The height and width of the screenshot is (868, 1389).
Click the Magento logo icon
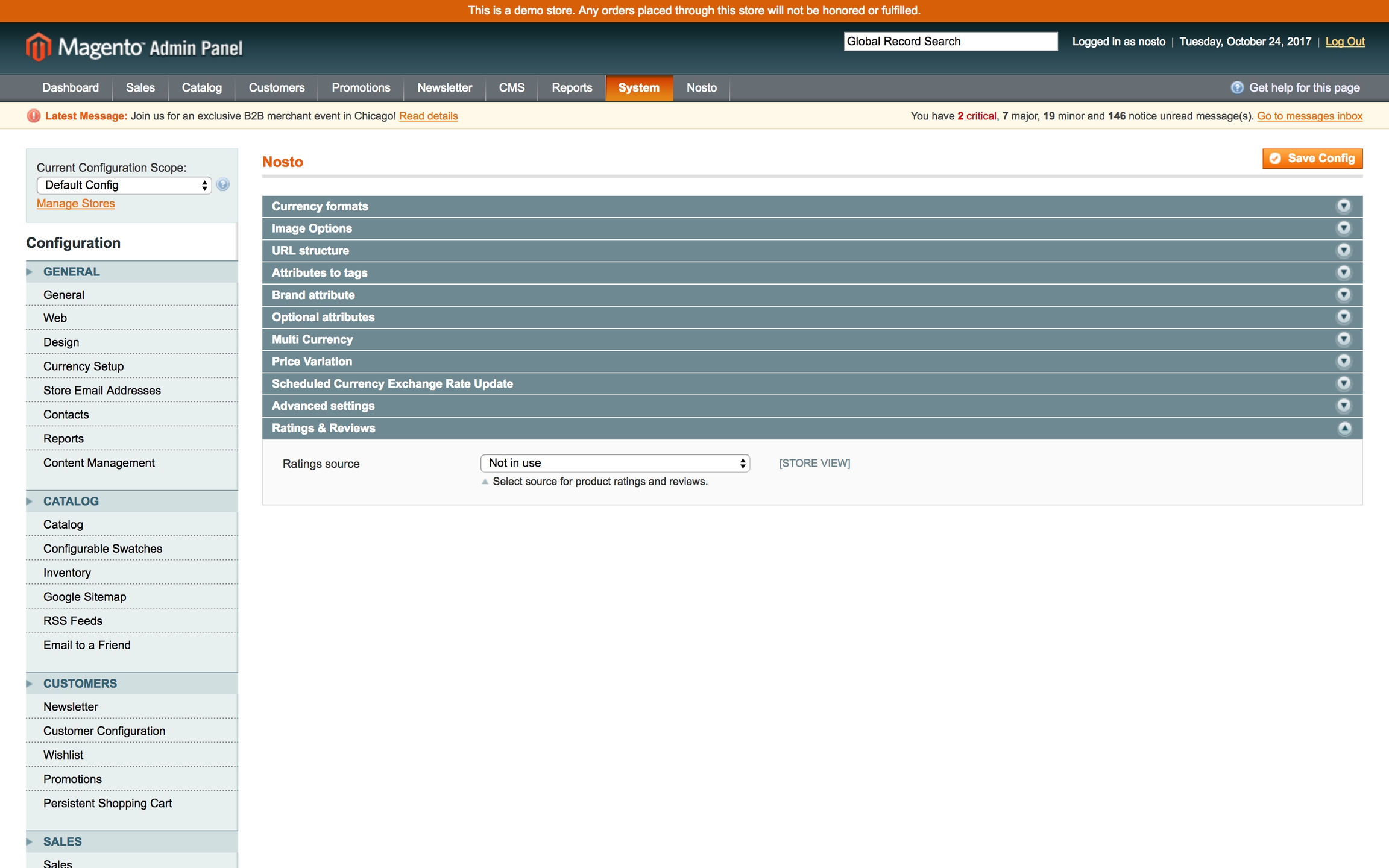click(39, 47)
